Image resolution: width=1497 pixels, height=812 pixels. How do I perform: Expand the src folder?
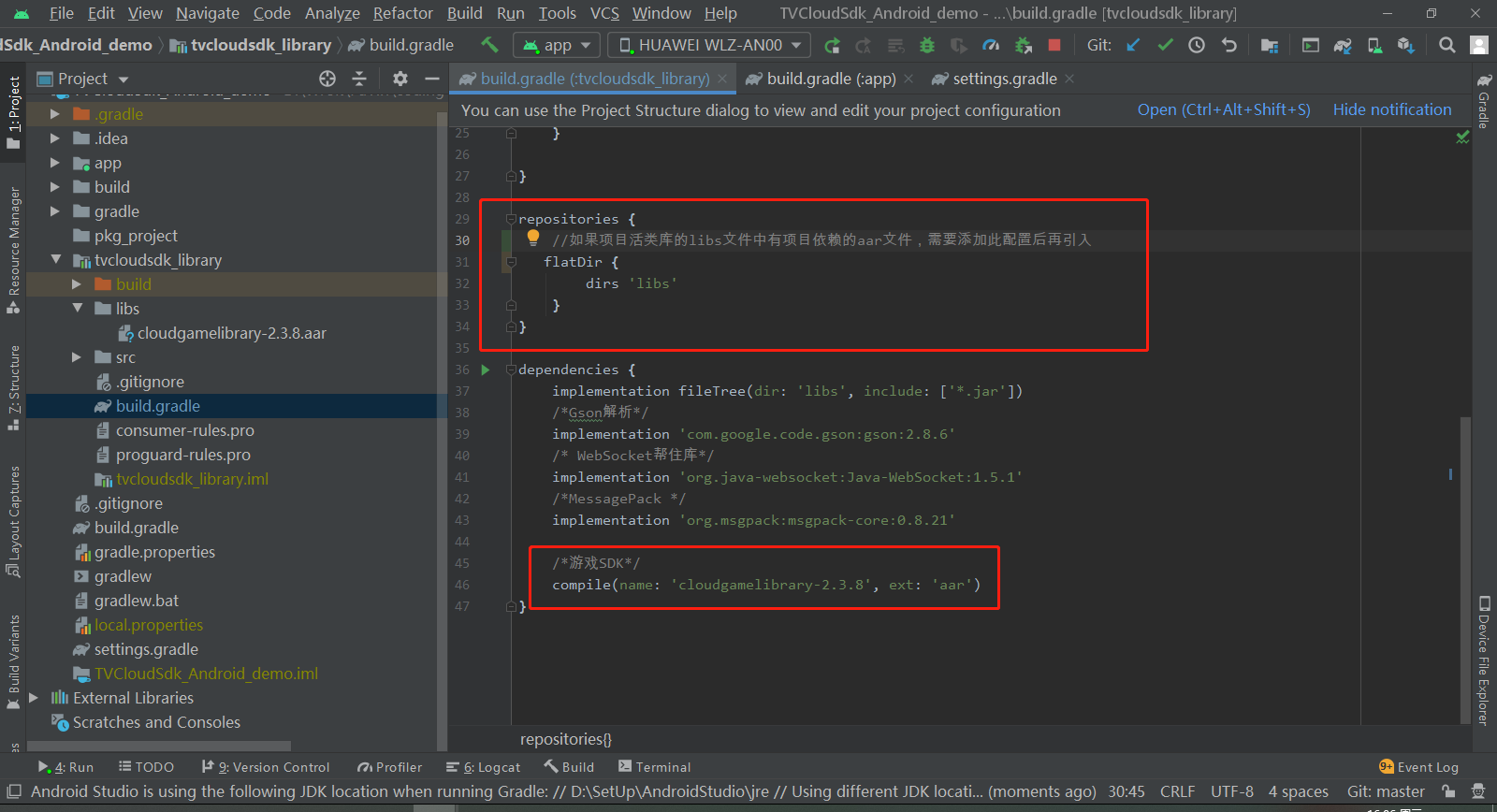[78, 357]
